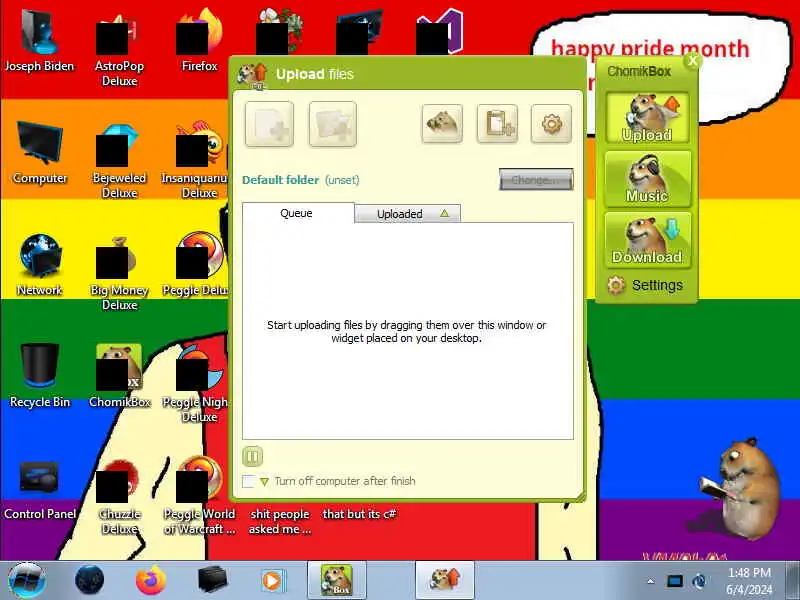
Task: Select the Chuzzle Deluxe desktop shortcut
Action: pyautogui.click(x=119, y=497)
